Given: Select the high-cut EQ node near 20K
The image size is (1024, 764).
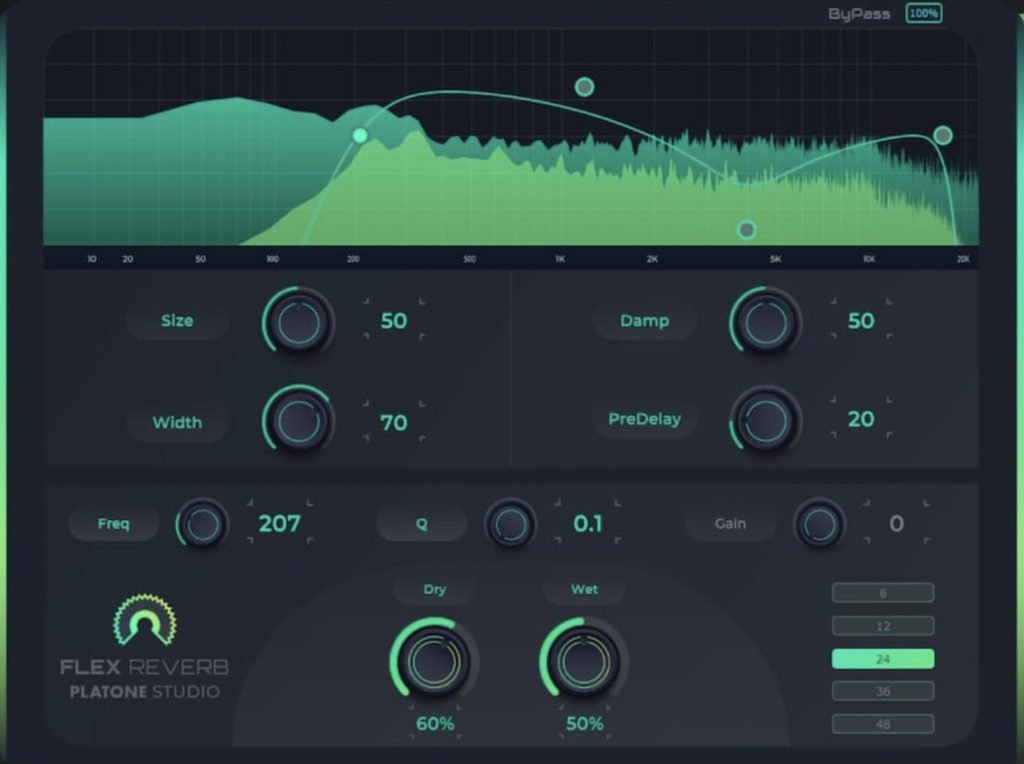Looking at the screenshot, I should [x=942, y=135].
